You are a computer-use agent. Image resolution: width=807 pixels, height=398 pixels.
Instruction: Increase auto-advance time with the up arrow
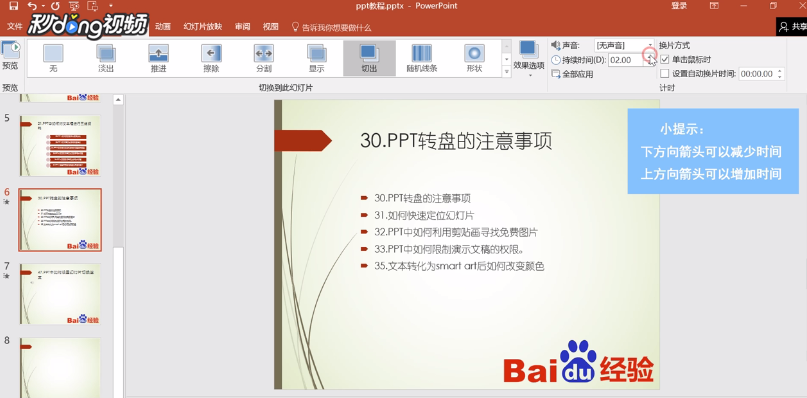780,71
